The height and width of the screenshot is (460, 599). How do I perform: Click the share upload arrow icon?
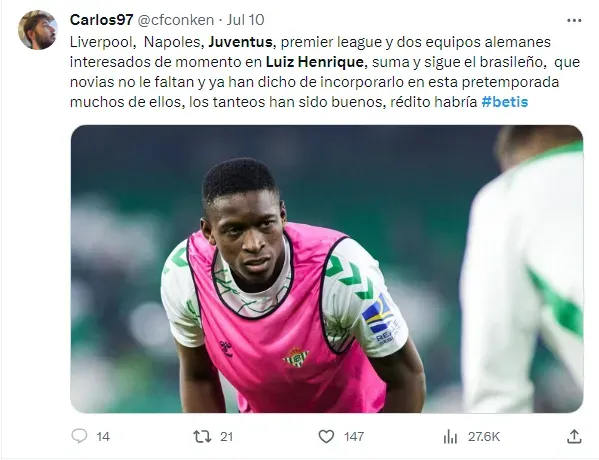(x=574, y=436)
